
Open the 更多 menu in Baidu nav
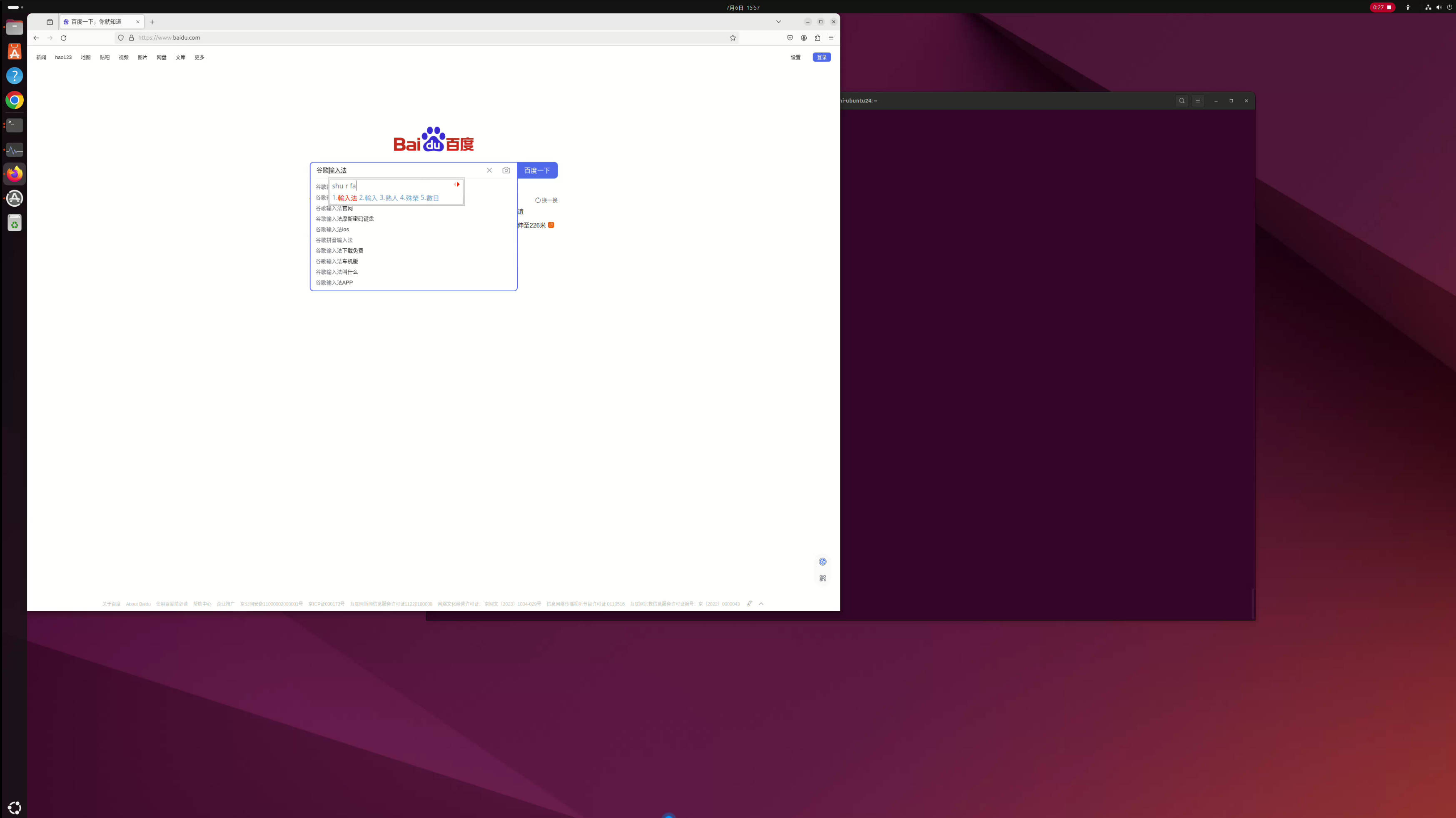click(x=199, y=57)
